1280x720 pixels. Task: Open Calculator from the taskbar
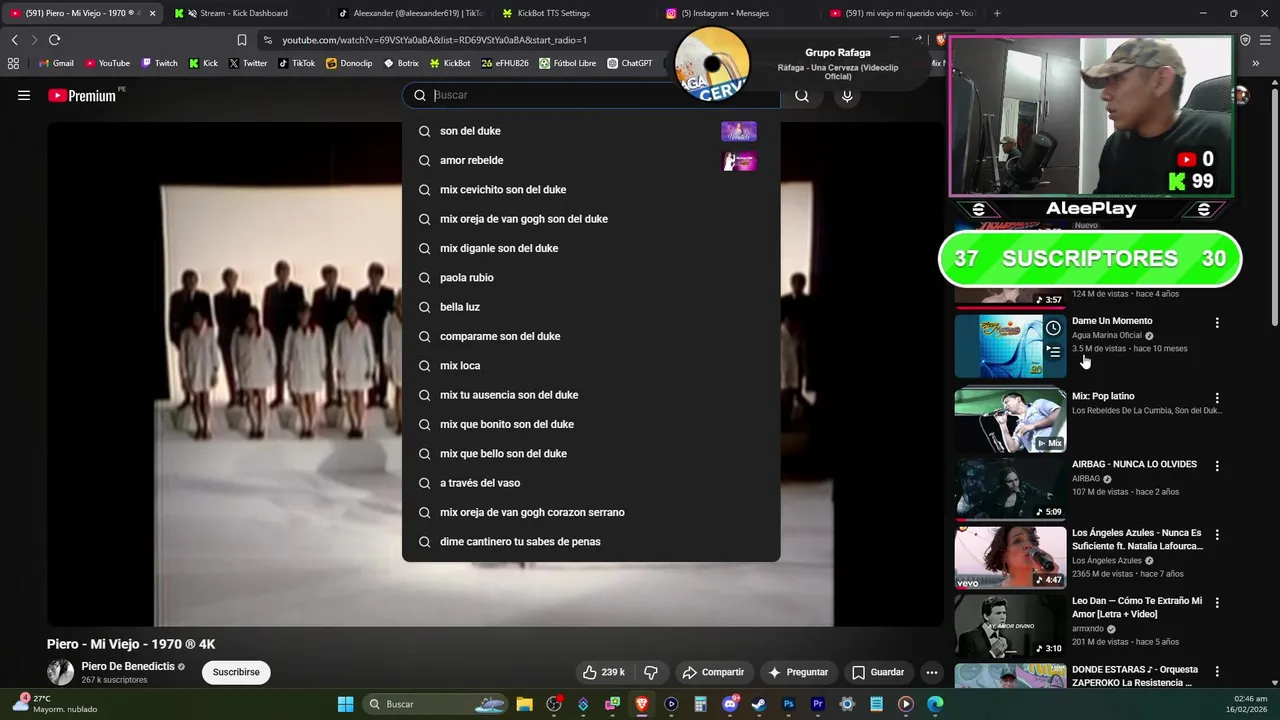tap(700, 704)
